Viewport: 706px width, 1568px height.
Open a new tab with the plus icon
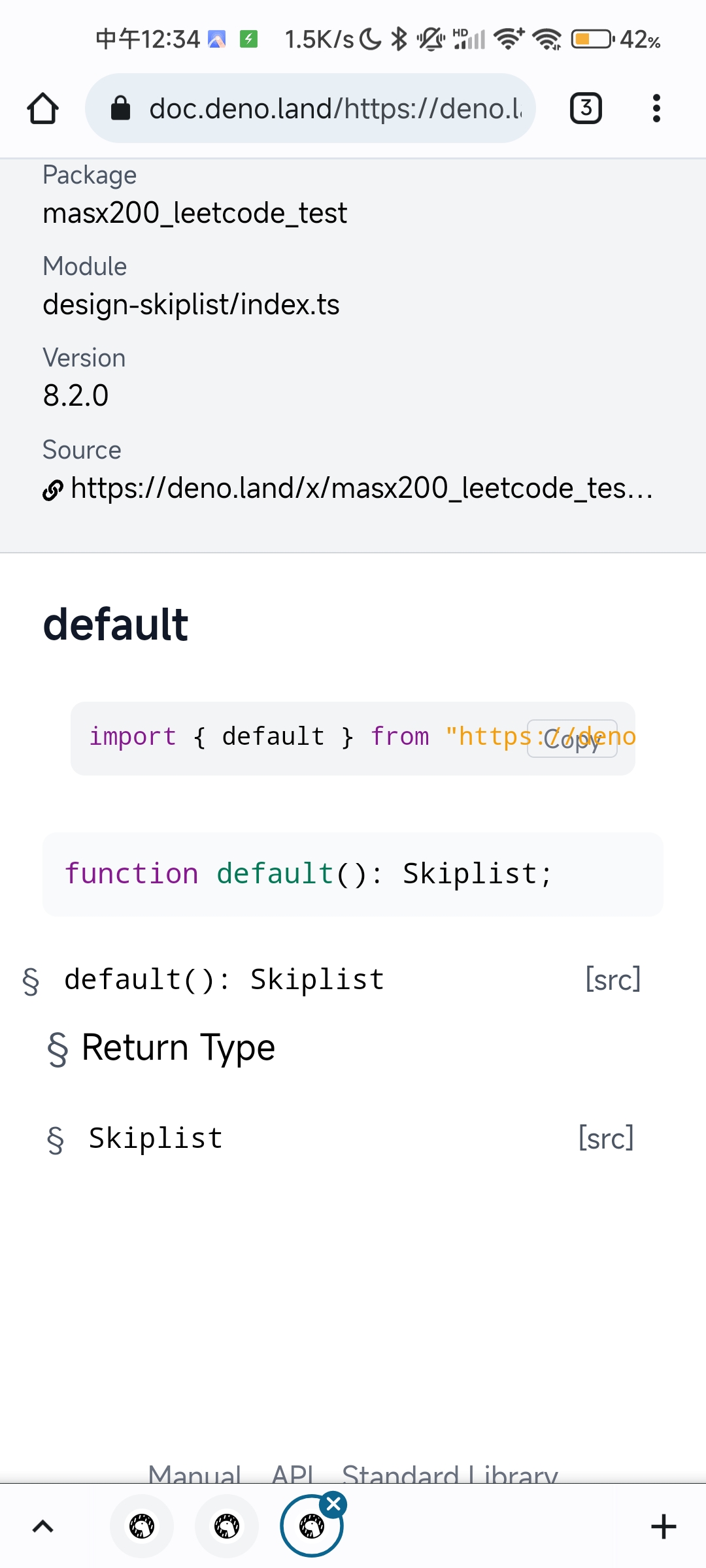pyautogui.click(x=664, y=1526)
